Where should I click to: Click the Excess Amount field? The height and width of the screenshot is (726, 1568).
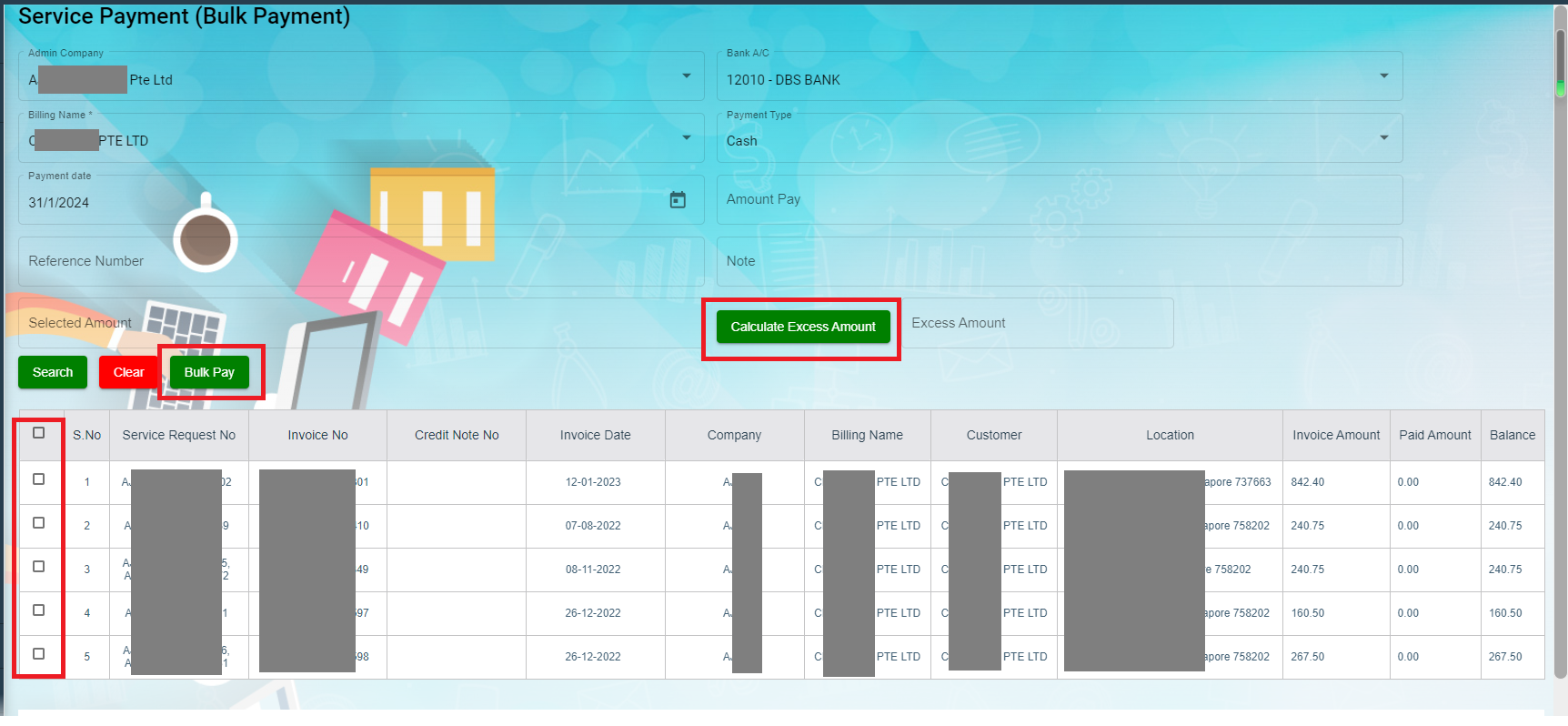click(1037, 324)
